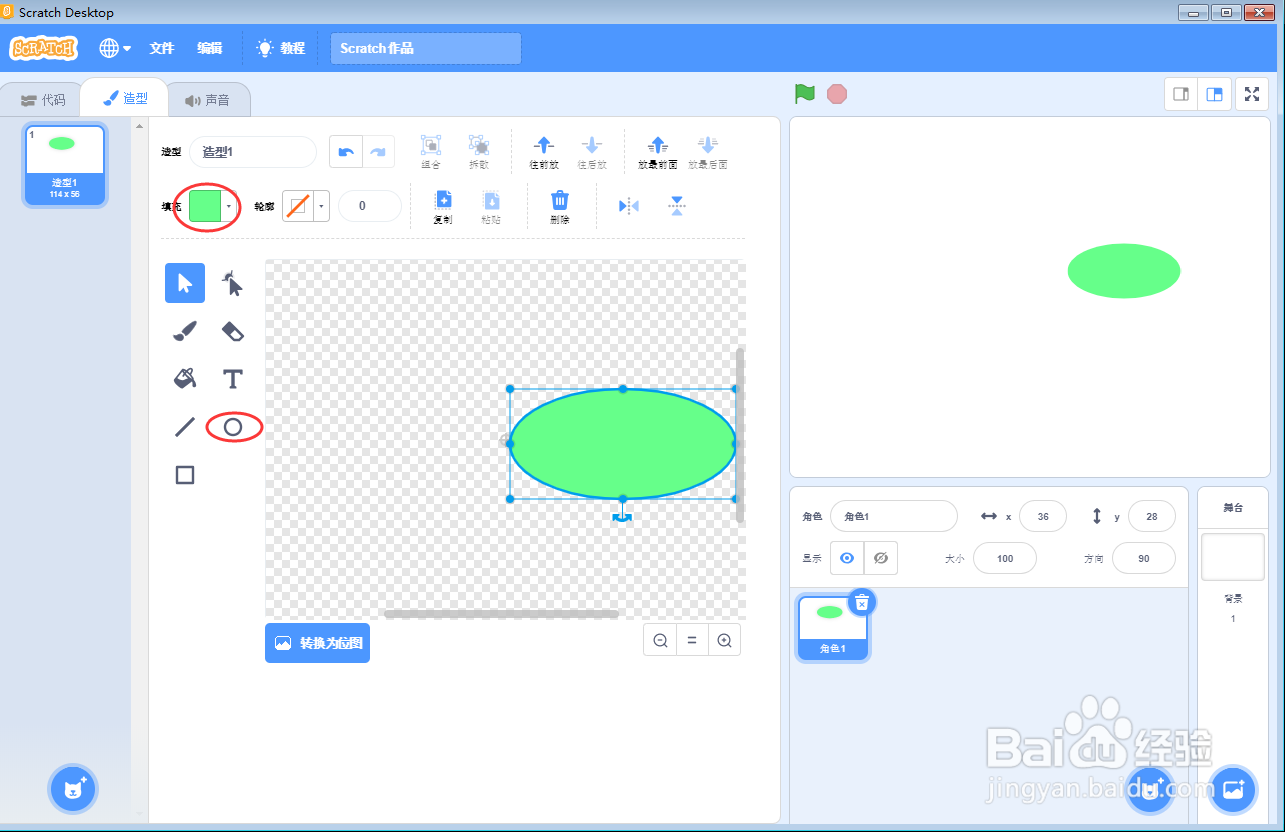Image resolution: width=1285 pixels, height=832 pixels.
Task: Switch to large stage layout
Action: (x=1214, y=94)
